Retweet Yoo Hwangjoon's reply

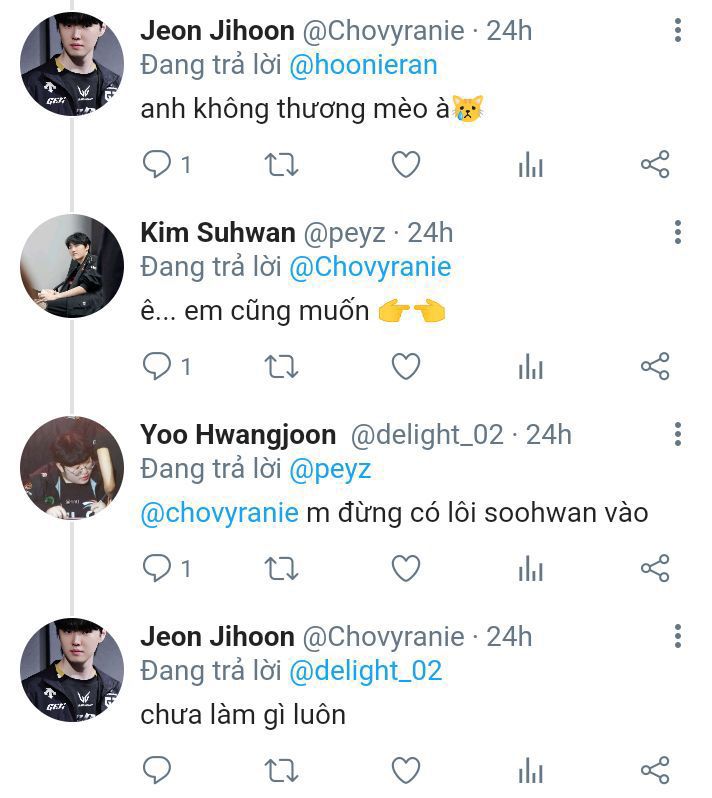tap(281, 569)
